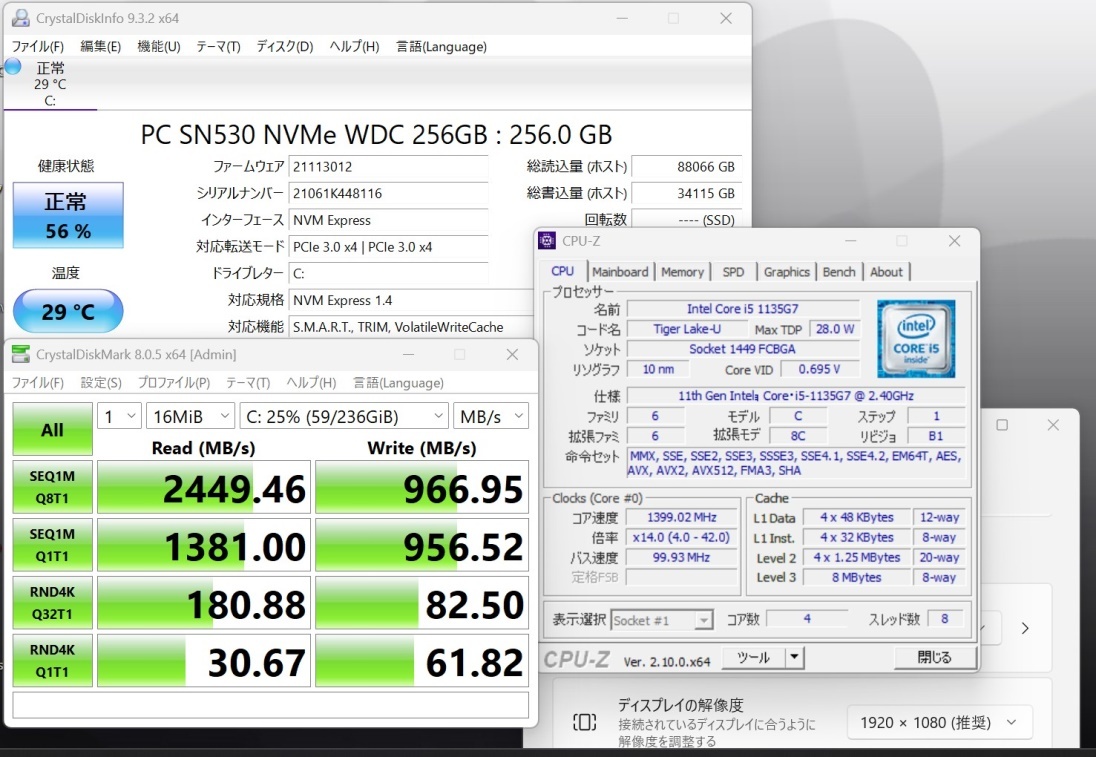The width and height of the screenshot is (1096, 757).
Task: Open the 1920 × 1080 resolution dropdown
Action: pyautogui.click(x=940, y=723)
